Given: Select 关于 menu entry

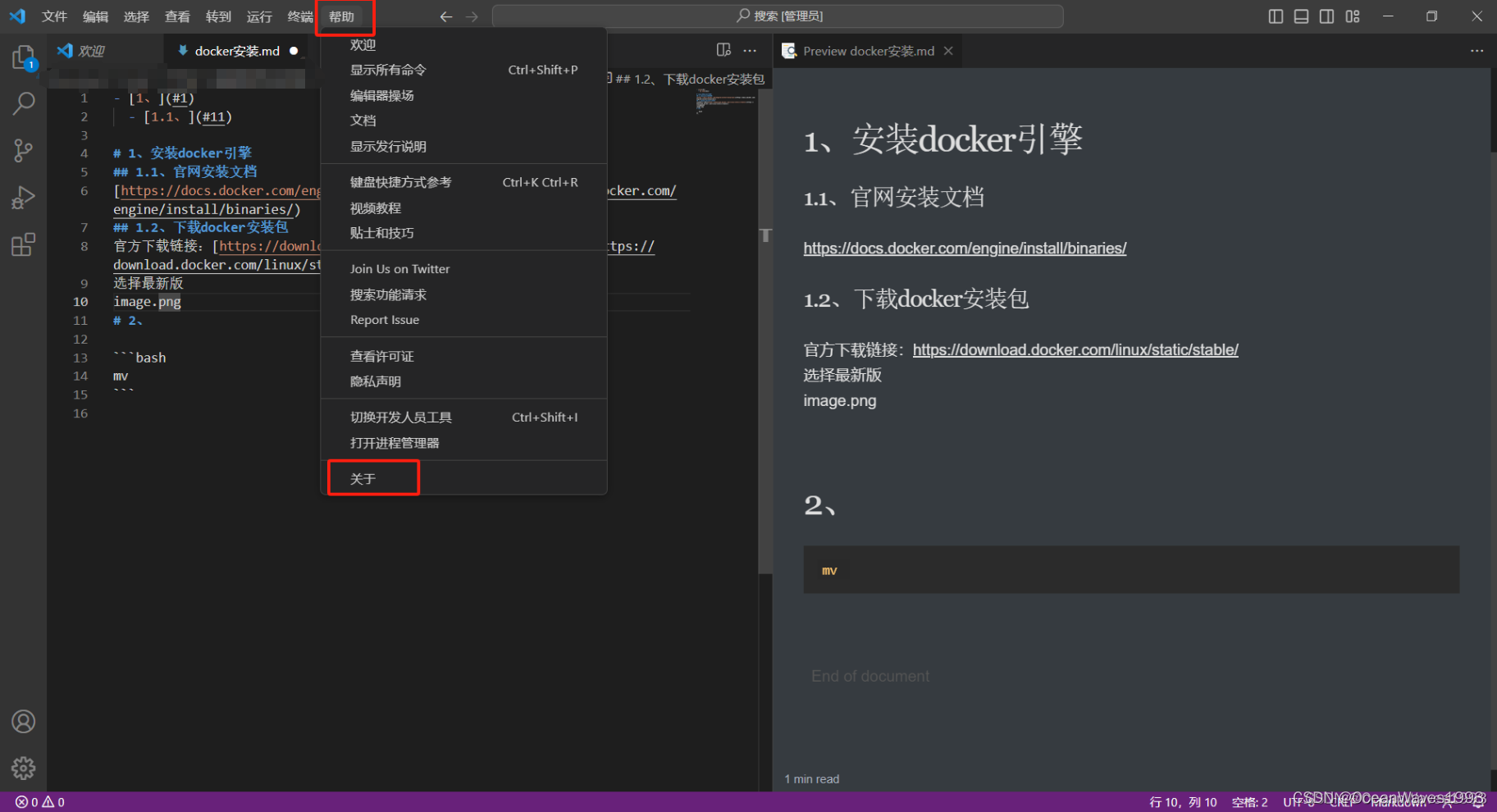Looking at the screenshot, I should (x=463, y=479).
